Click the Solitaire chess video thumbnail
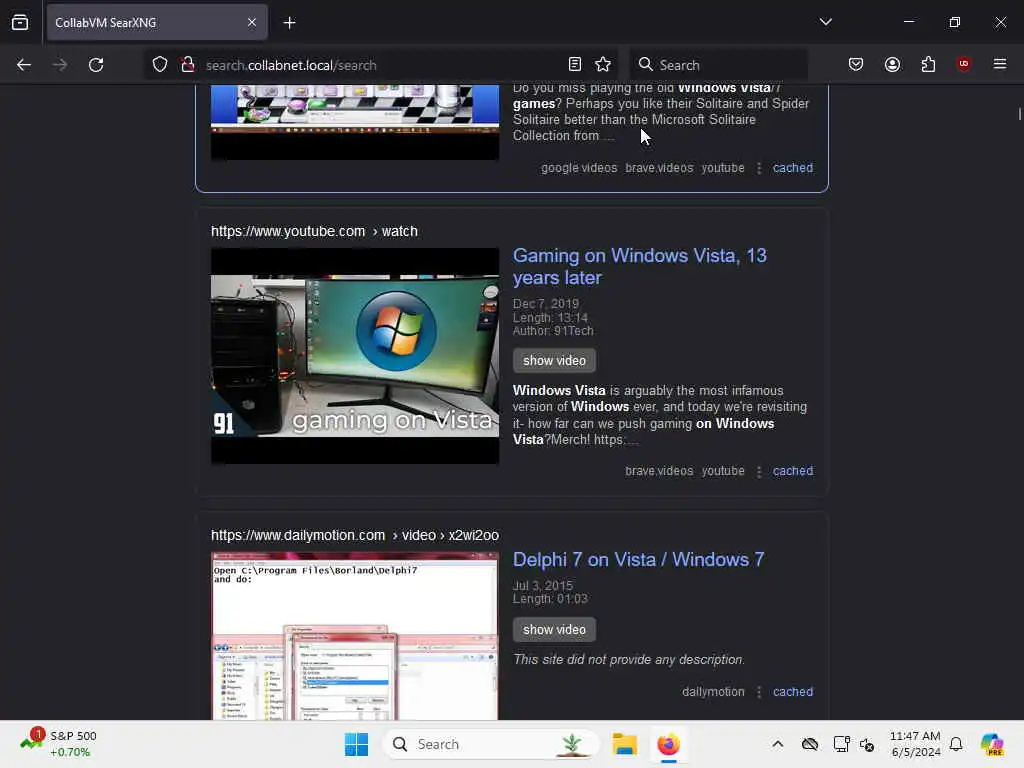This screenshot has width=1024, height=768. point(355,122)
